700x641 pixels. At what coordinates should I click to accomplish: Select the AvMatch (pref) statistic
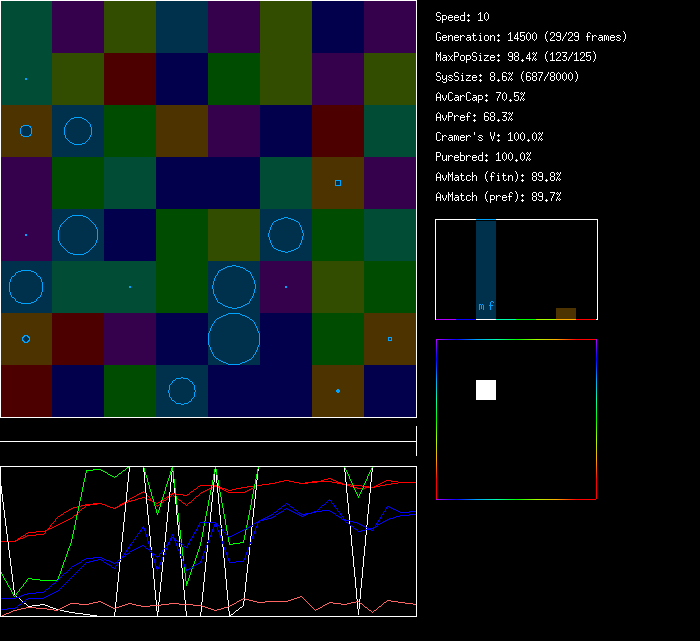pos(498,197)
